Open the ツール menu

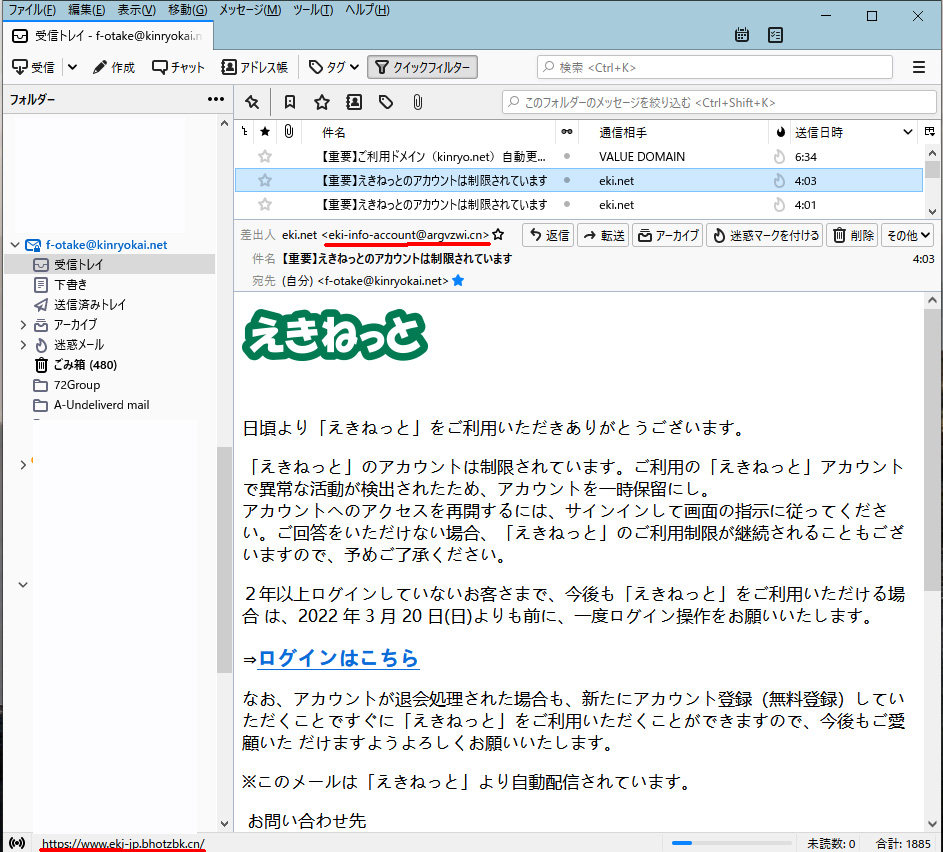pos(313,10)
